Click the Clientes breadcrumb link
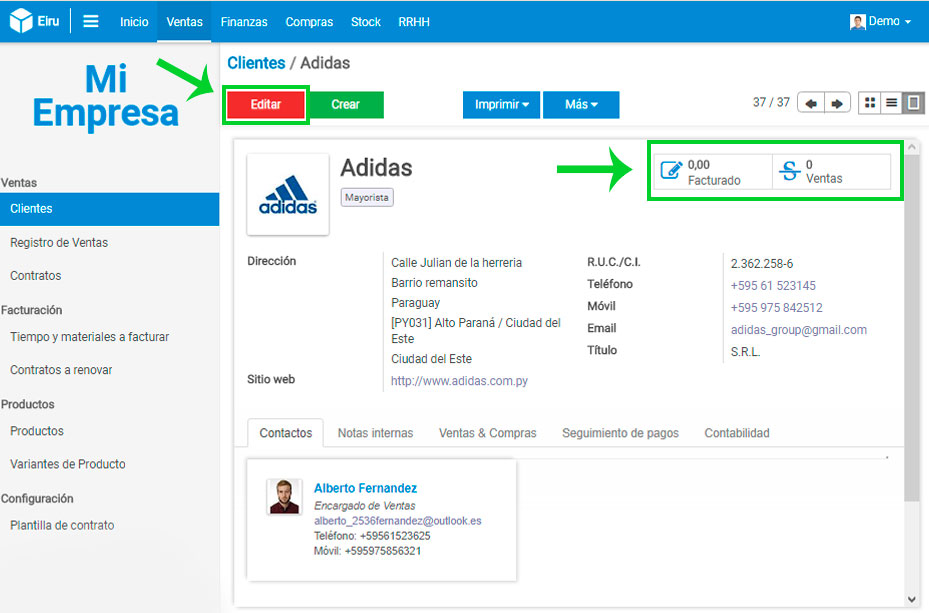929x613 pixels. click(x=256, y=63)
